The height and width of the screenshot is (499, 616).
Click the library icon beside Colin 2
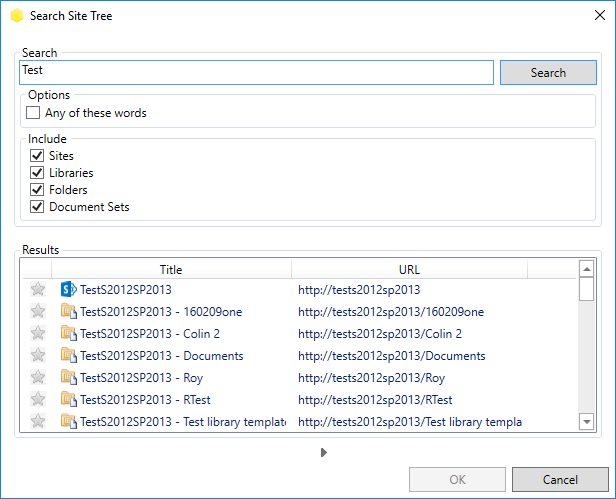(69, 333)
